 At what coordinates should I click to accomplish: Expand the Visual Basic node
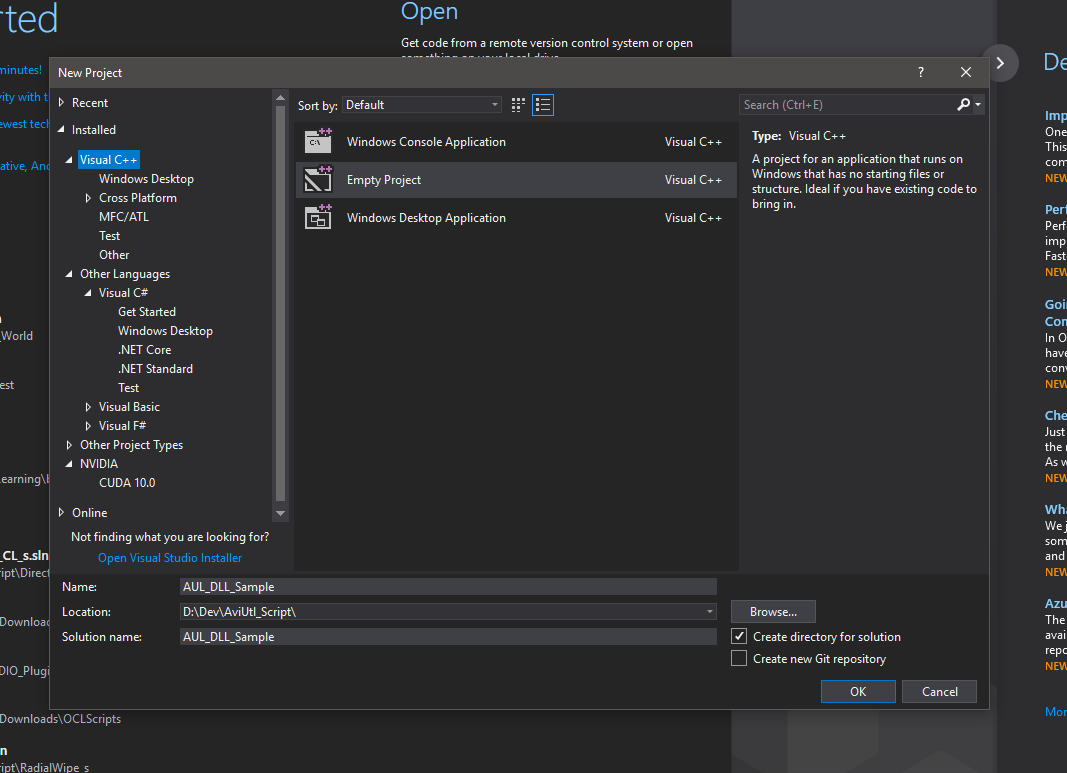[88, 406]
